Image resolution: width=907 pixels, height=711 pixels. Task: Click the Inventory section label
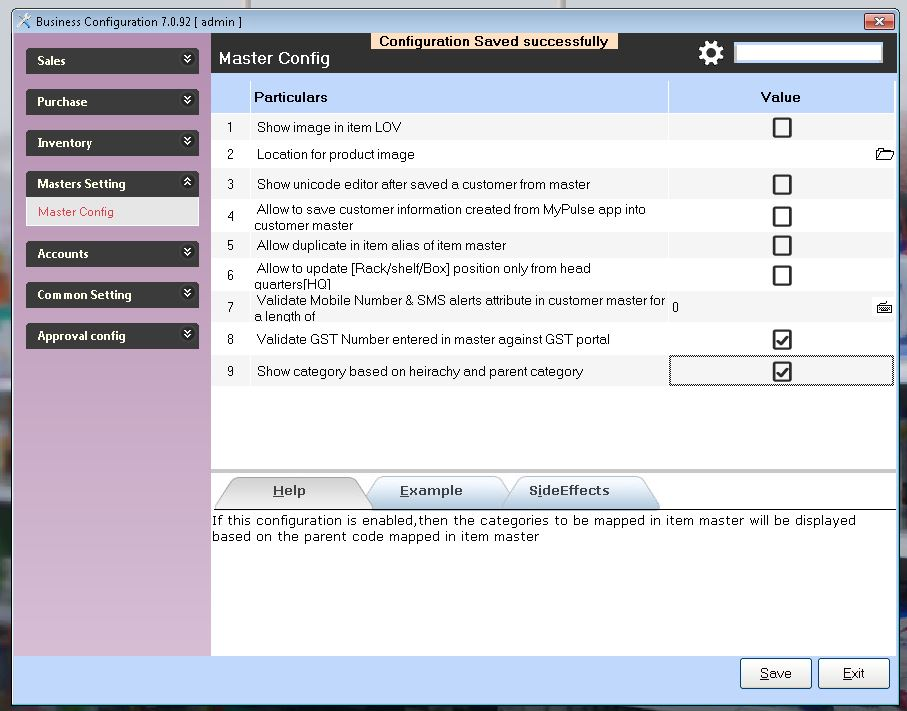64,142
